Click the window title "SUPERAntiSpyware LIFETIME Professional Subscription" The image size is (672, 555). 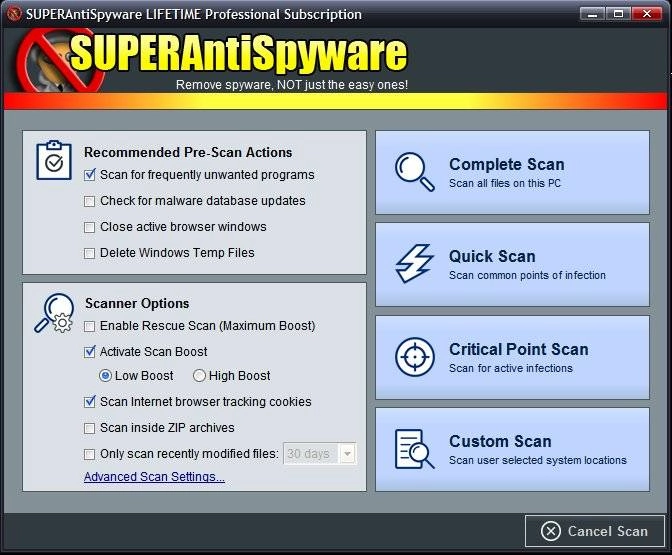point(194,14)
